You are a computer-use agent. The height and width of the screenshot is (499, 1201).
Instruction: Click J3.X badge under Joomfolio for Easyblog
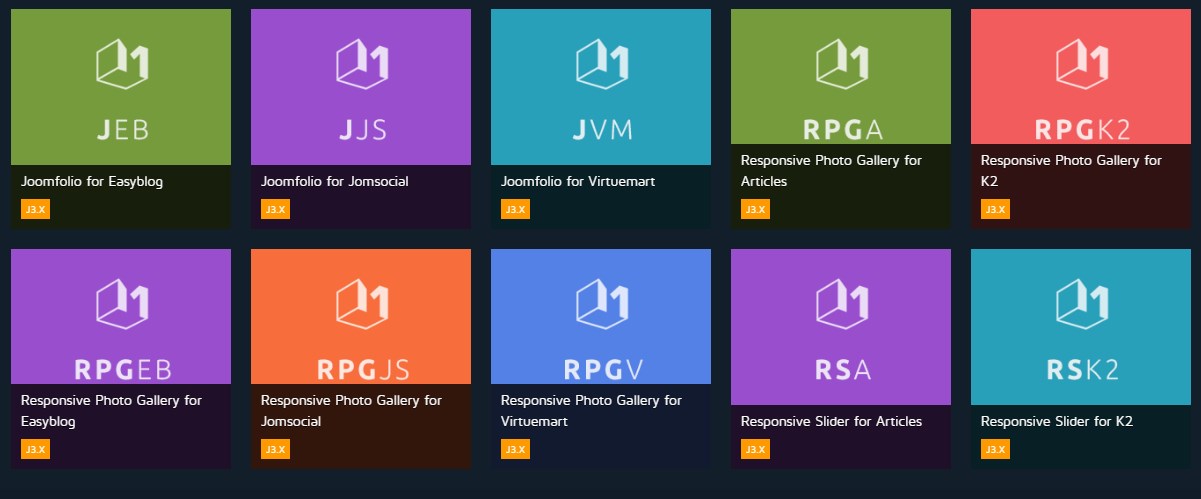35,210
